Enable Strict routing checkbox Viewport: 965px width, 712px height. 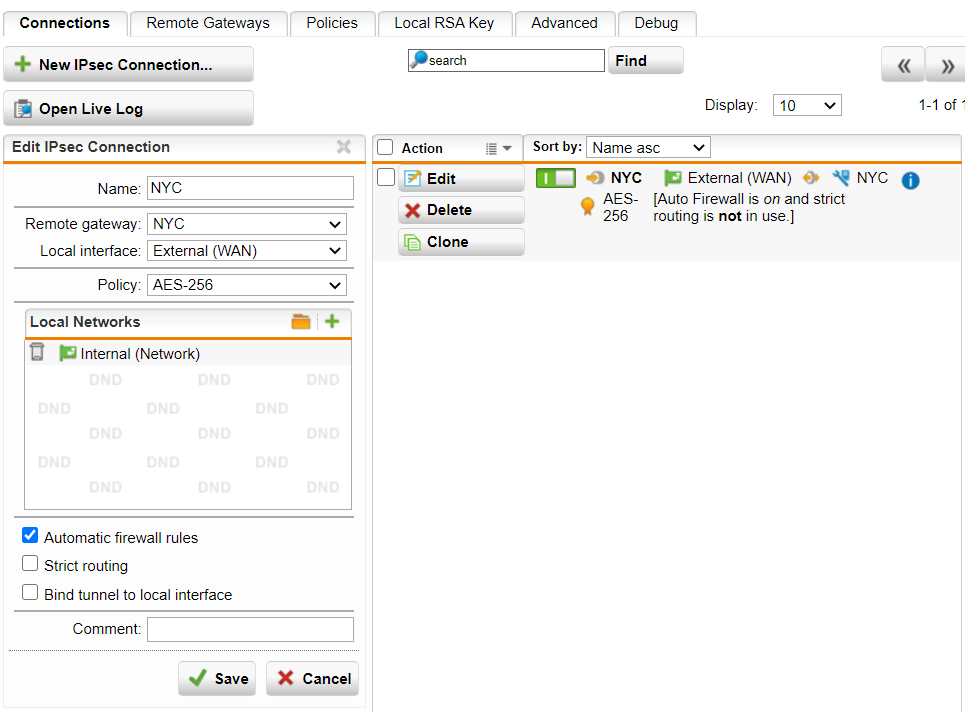pos(30,564)
